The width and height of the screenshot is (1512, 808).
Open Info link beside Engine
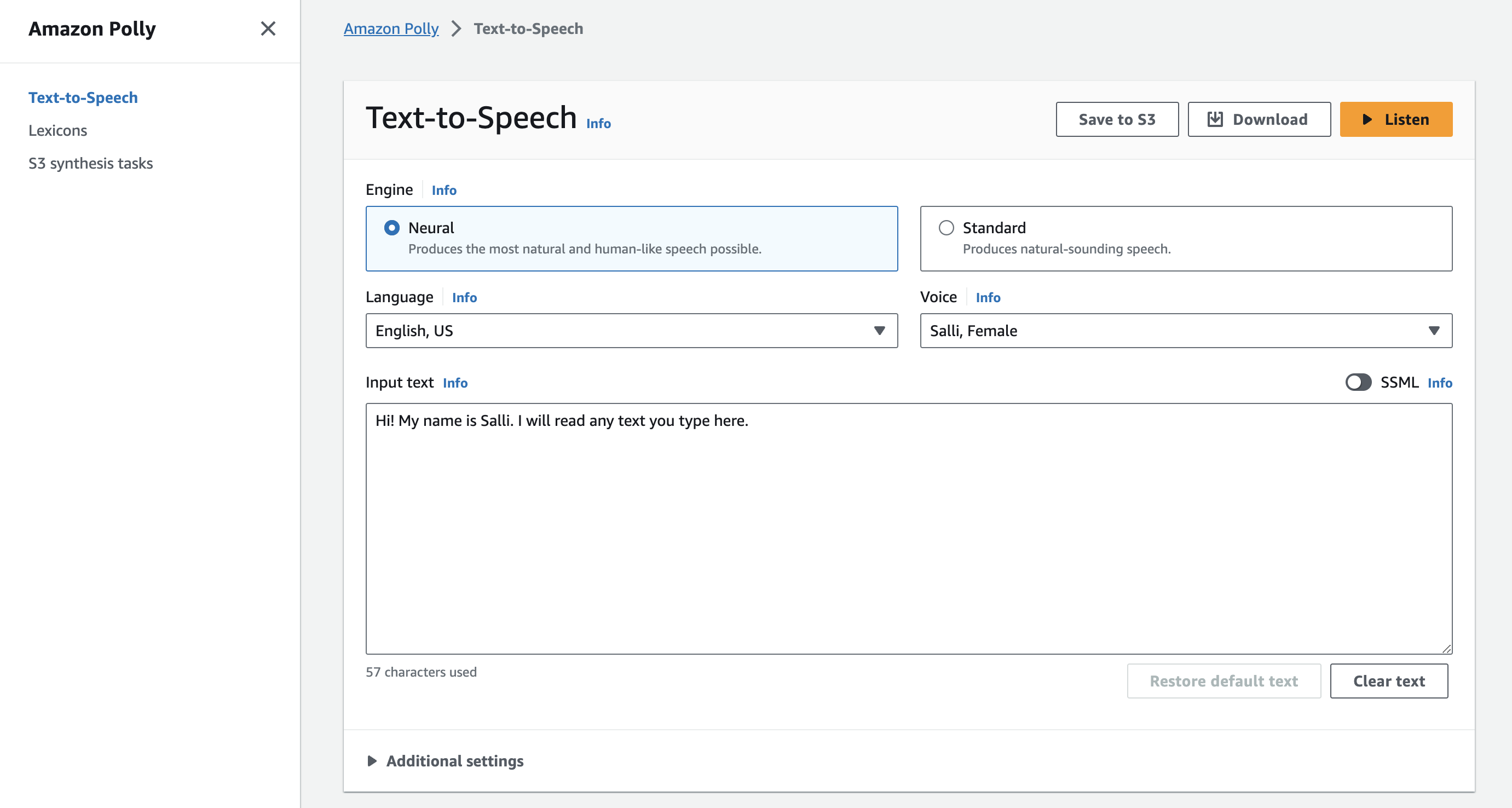point(444,190)
